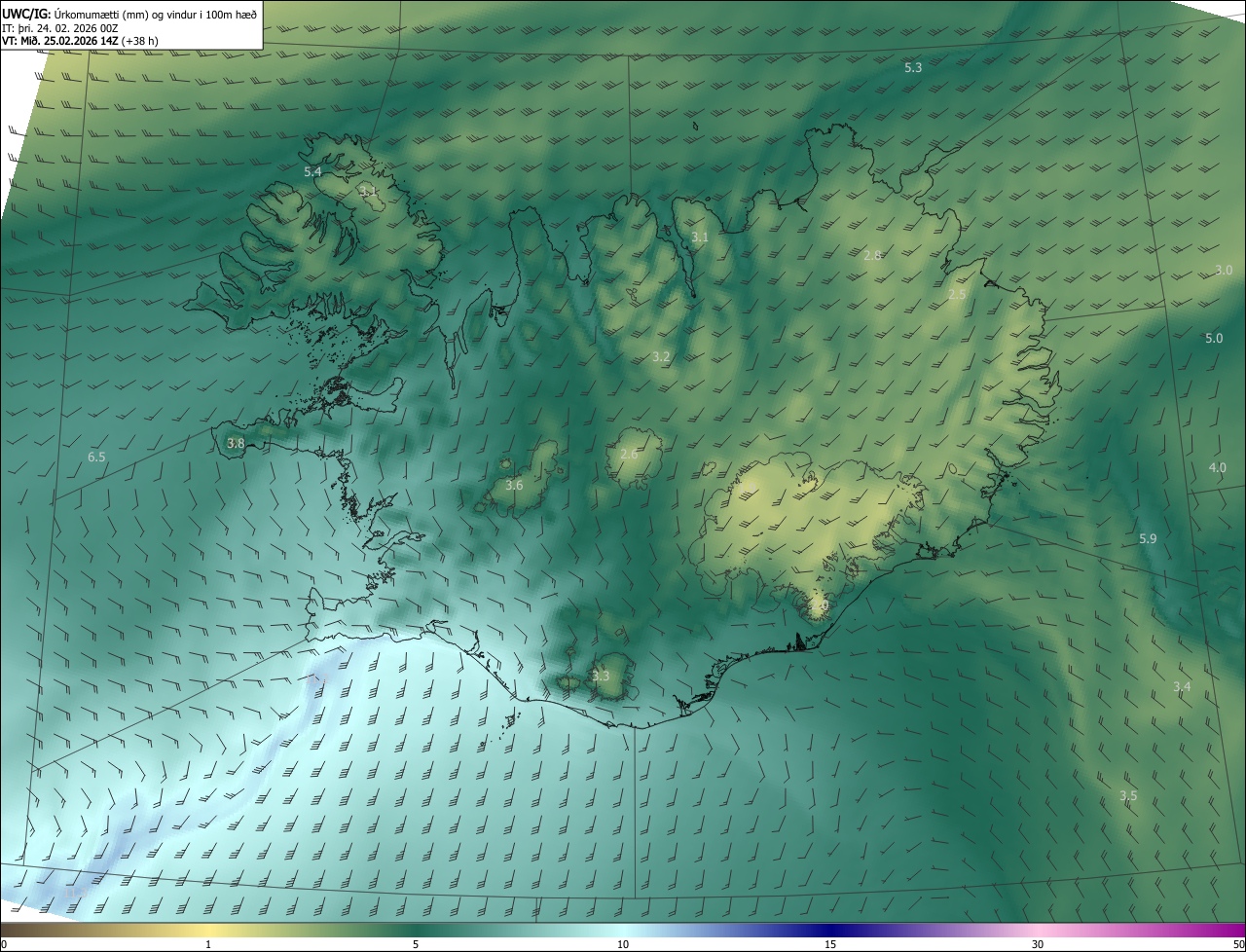Click the map value "5.9"
The image size is (1246, 952).
pyautogui.click(x=1148, y=538)
